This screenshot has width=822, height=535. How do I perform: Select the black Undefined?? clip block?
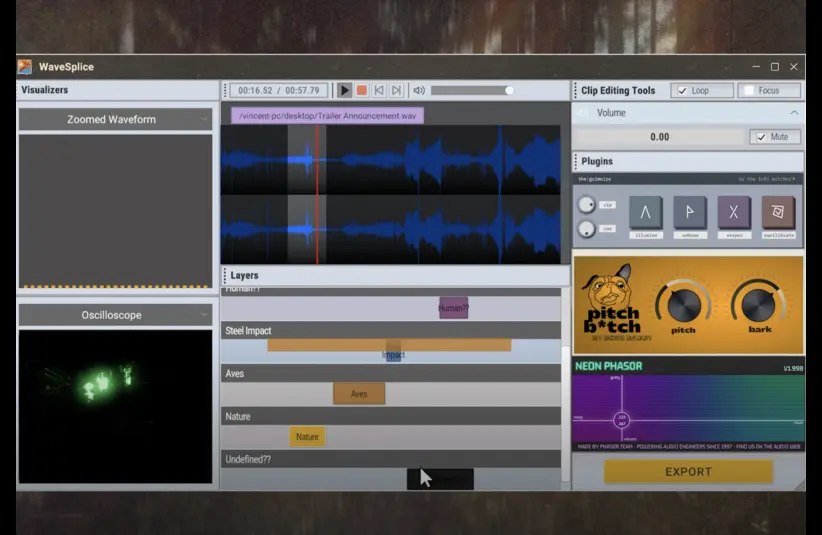pos(440,479)
